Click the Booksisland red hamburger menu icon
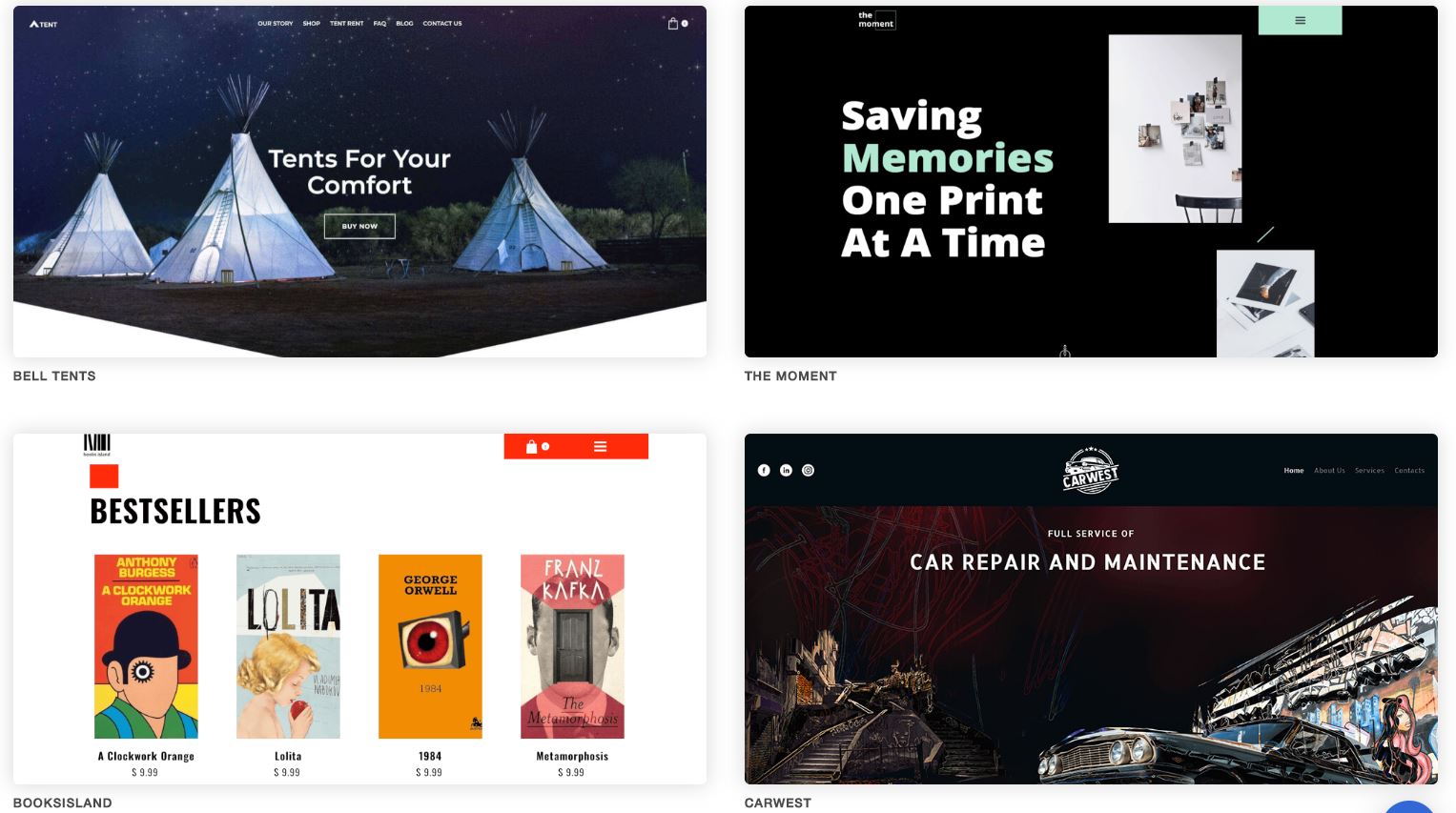The width and height of the screenshot is (1456, 813). coord(600,446)
